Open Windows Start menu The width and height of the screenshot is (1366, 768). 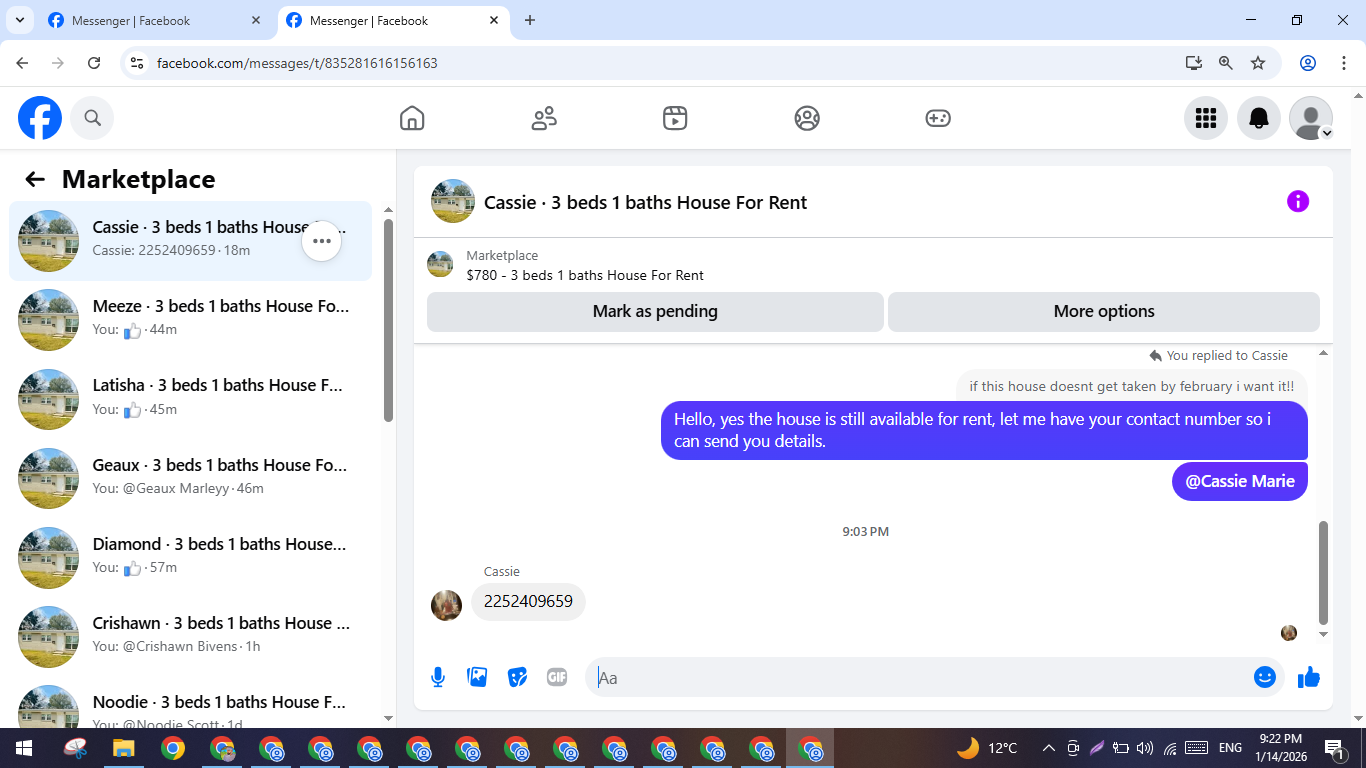tap(24, 748)
